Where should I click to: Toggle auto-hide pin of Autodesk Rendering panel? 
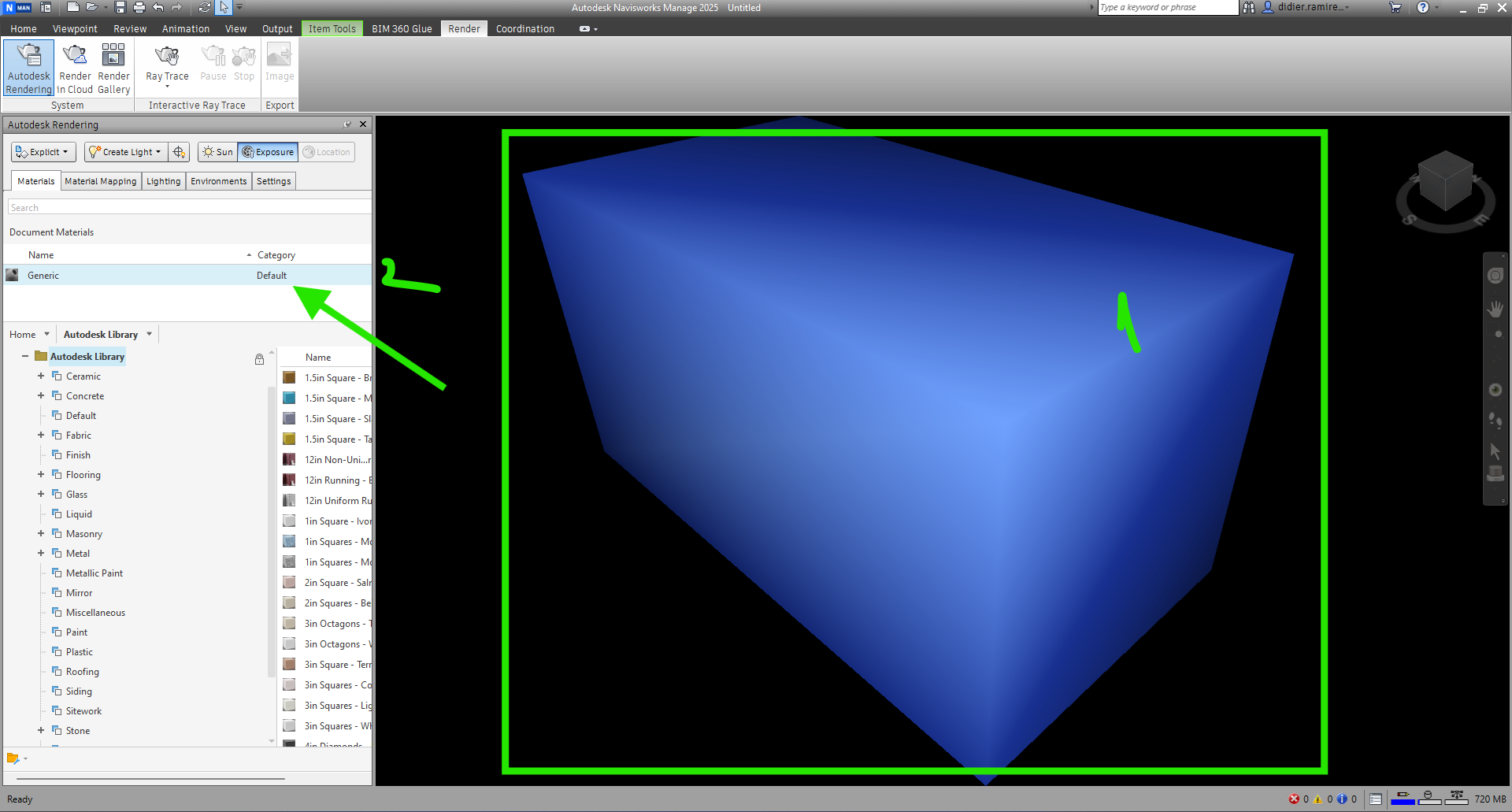tap(347, 124)
